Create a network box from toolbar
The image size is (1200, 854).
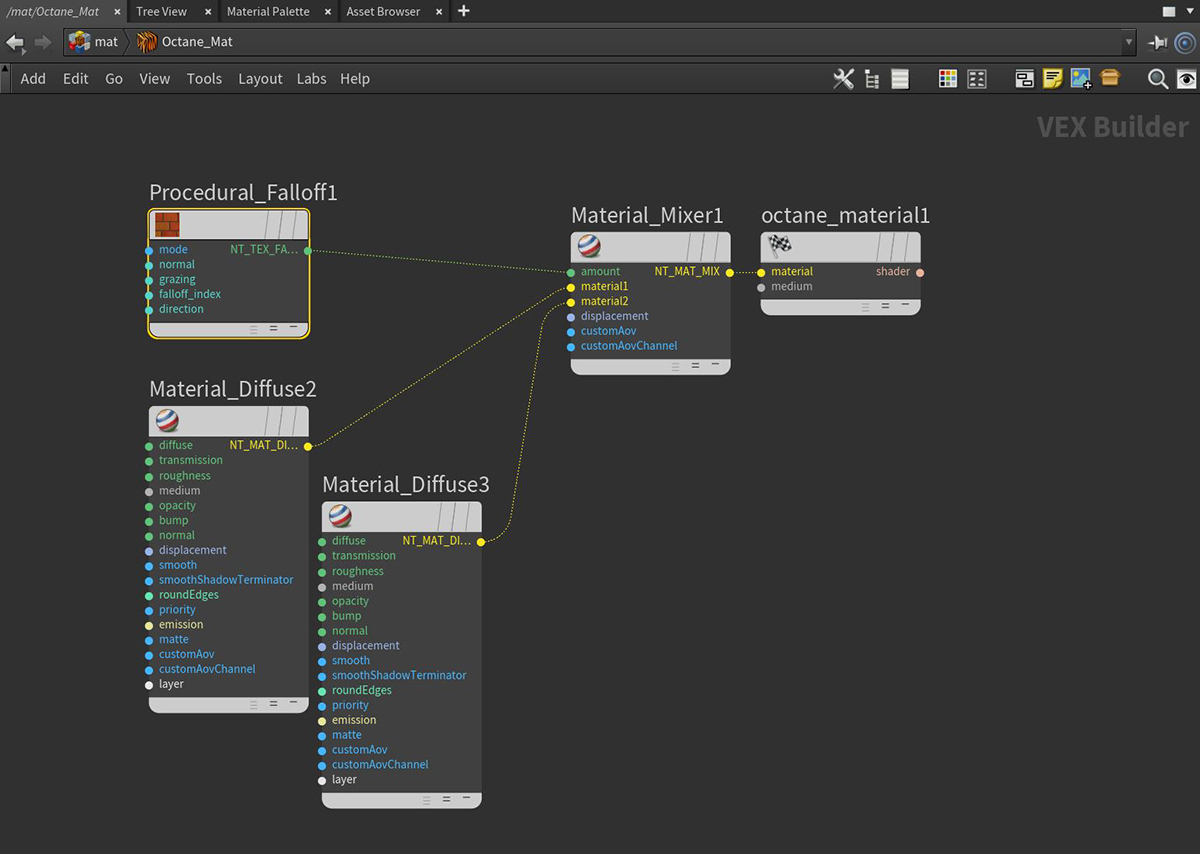click(x=1024, y=79)
